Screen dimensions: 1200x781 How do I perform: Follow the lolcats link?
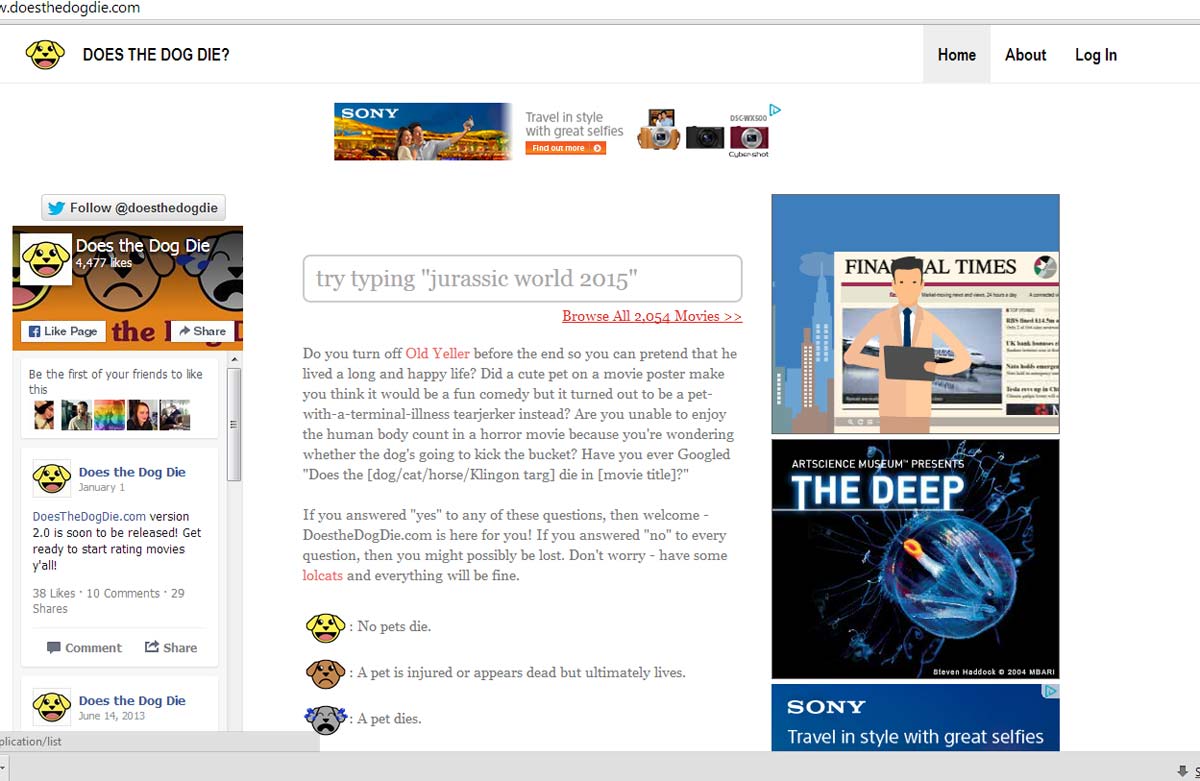[x=323, y=576]
